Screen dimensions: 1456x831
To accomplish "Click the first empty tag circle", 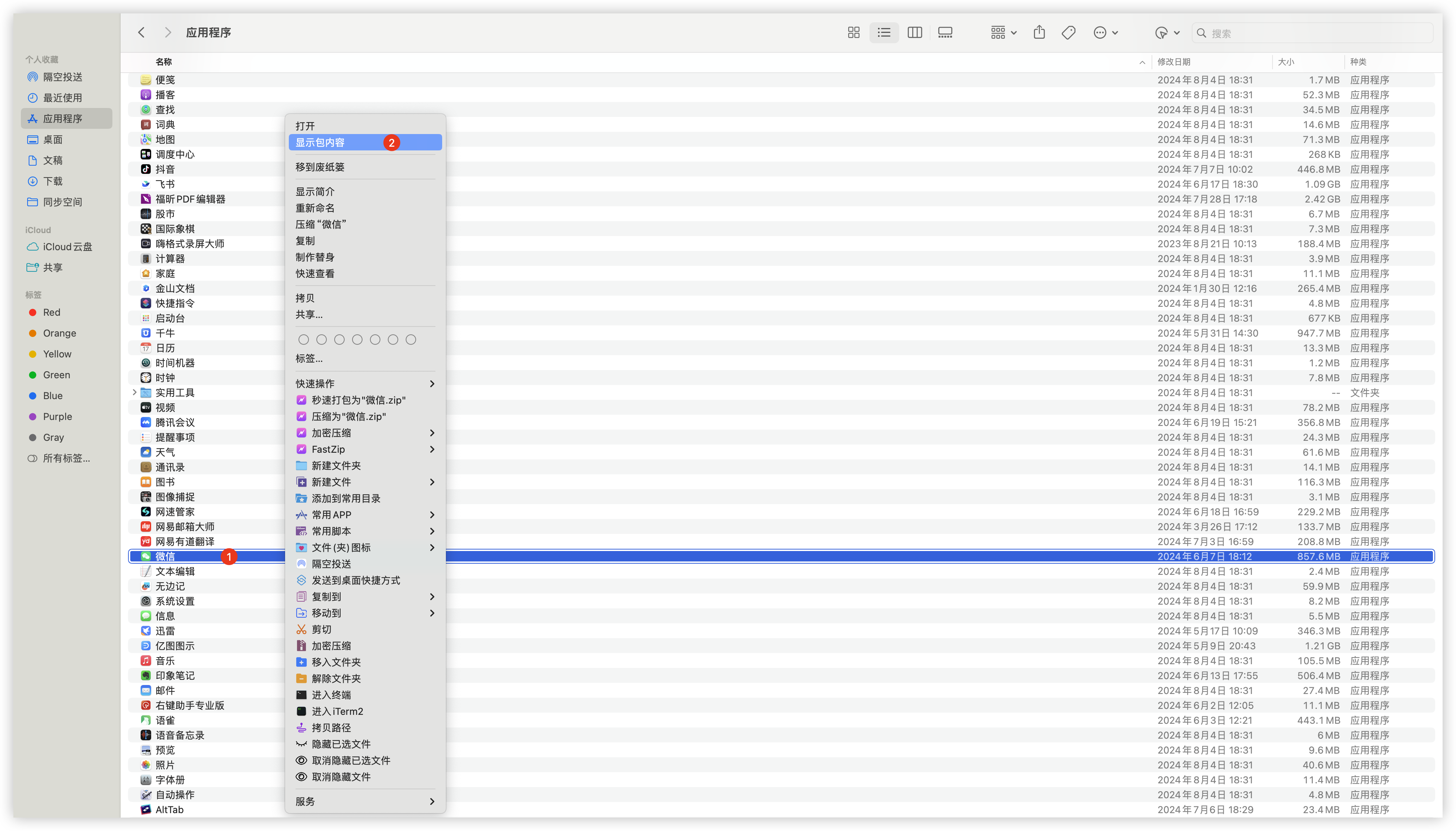I will click(x=304, y=340).
